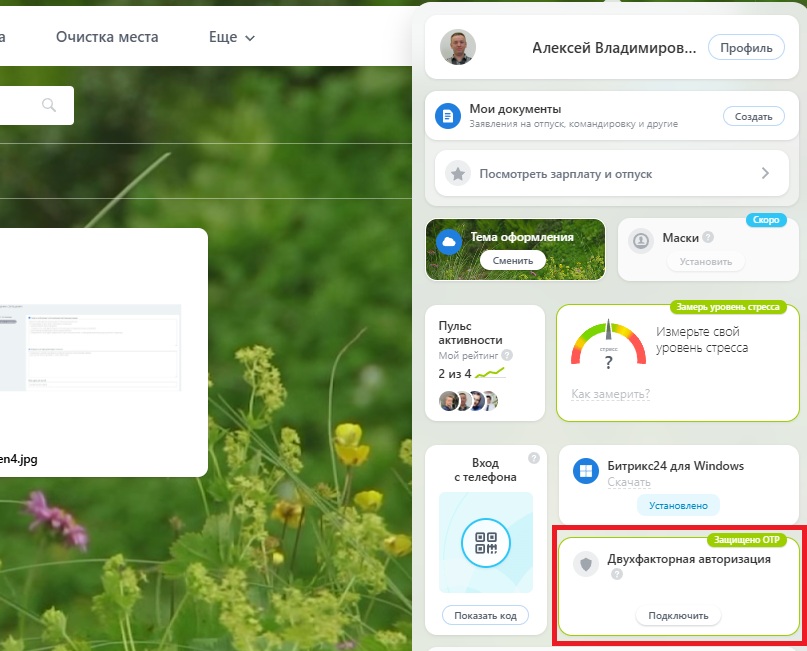Open salary and vacation via chevron arrow
This screenshot has width=807, height=651.
tap(765, 173)
